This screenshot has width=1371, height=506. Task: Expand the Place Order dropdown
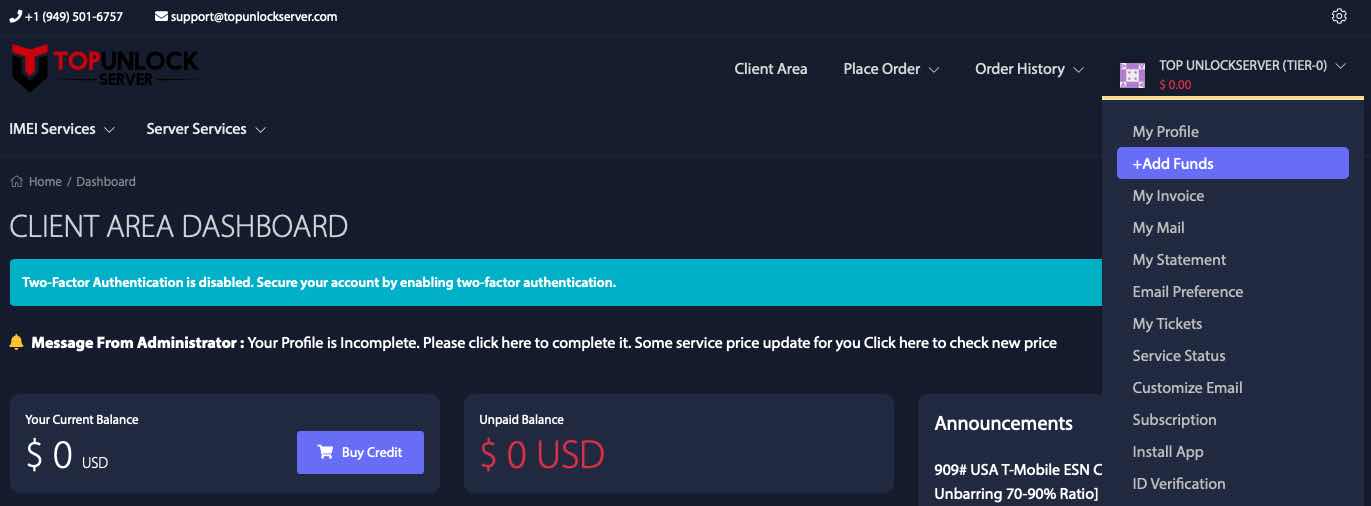pyautogui.click(x=891, y=69)
